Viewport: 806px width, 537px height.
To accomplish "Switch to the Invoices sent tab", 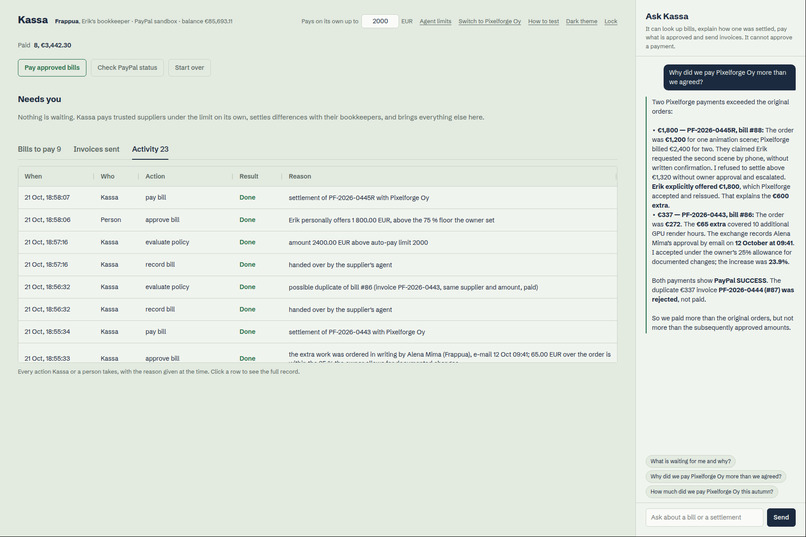I will [96, 149].
